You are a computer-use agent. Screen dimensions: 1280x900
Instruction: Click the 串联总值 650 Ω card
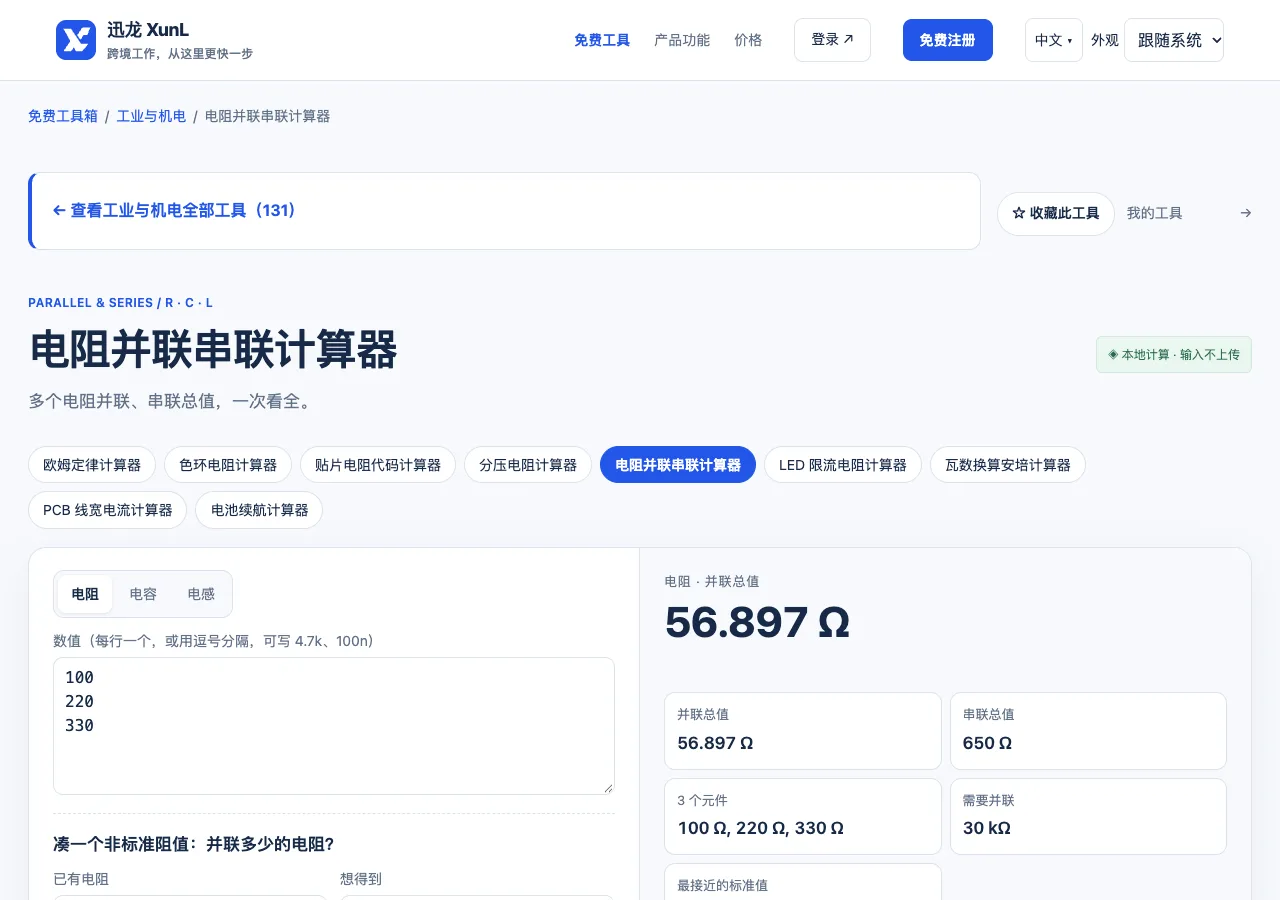point(1088,731)
